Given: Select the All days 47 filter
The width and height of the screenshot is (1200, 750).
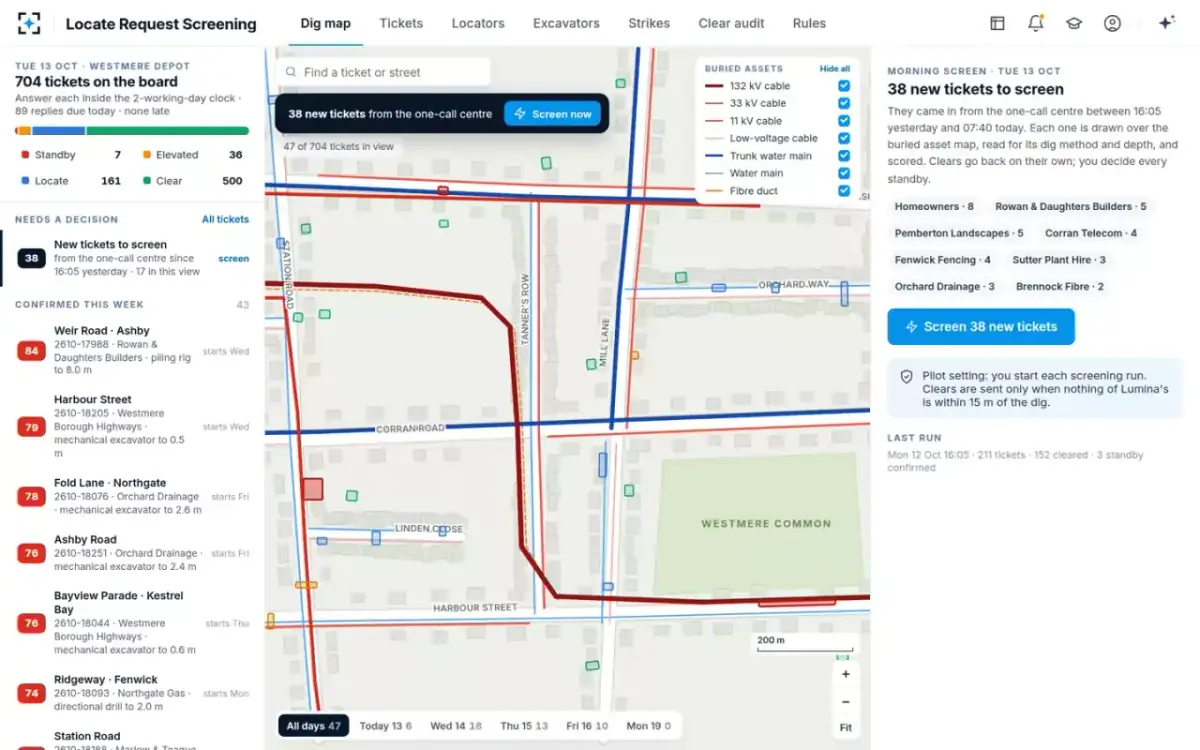Looking at the screenshot, I should click(313, 726).
